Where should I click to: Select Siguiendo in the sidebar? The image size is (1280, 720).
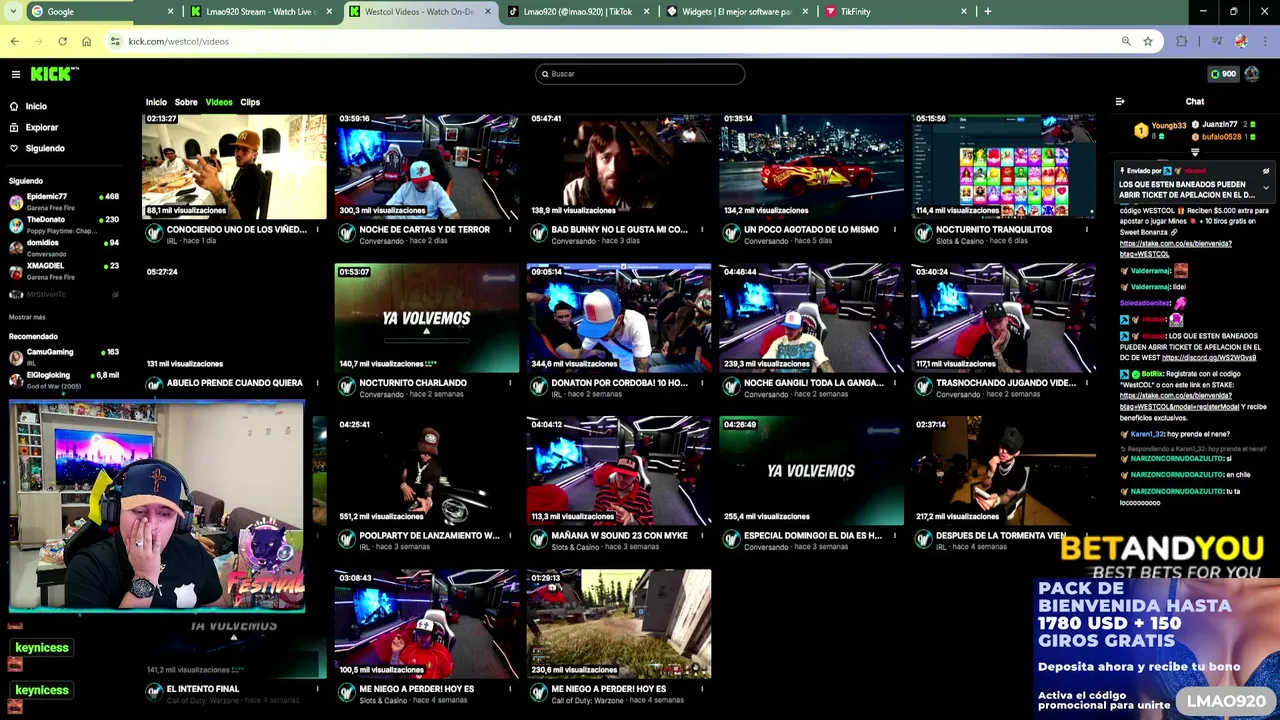point(37,148)
